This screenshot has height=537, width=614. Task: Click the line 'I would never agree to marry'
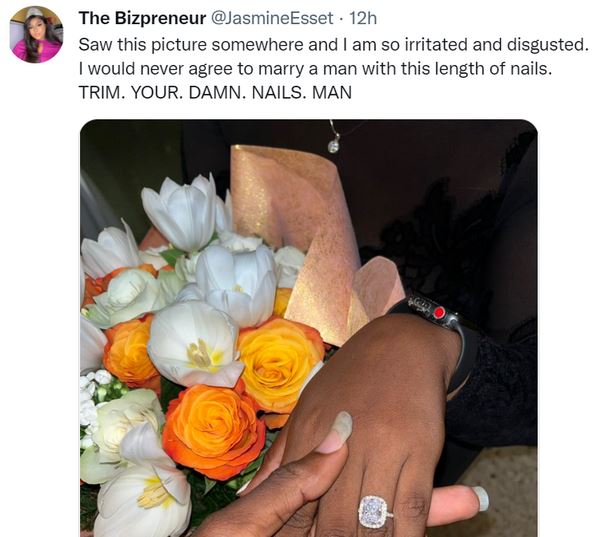[x=315, y=69]
